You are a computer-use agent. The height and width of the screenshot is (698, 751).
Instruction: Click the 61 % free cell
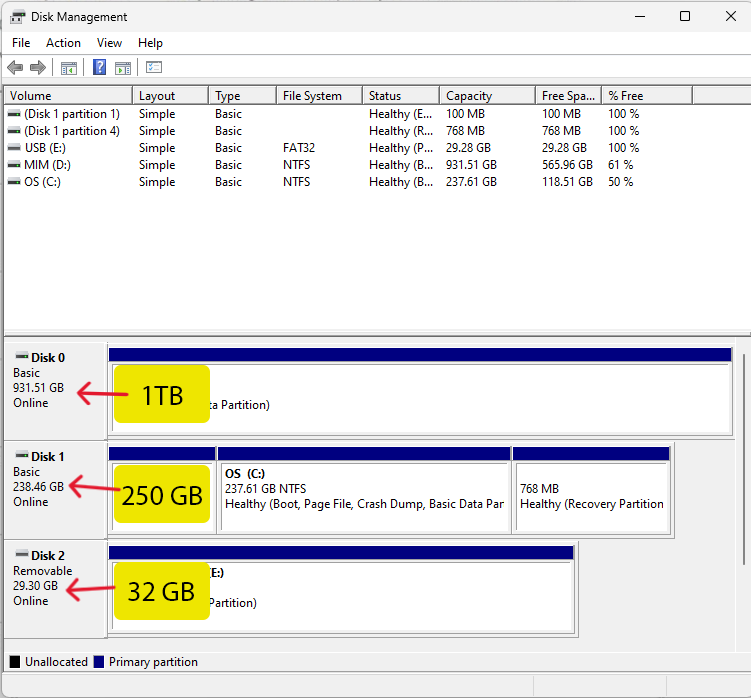(x=621, y=165)
